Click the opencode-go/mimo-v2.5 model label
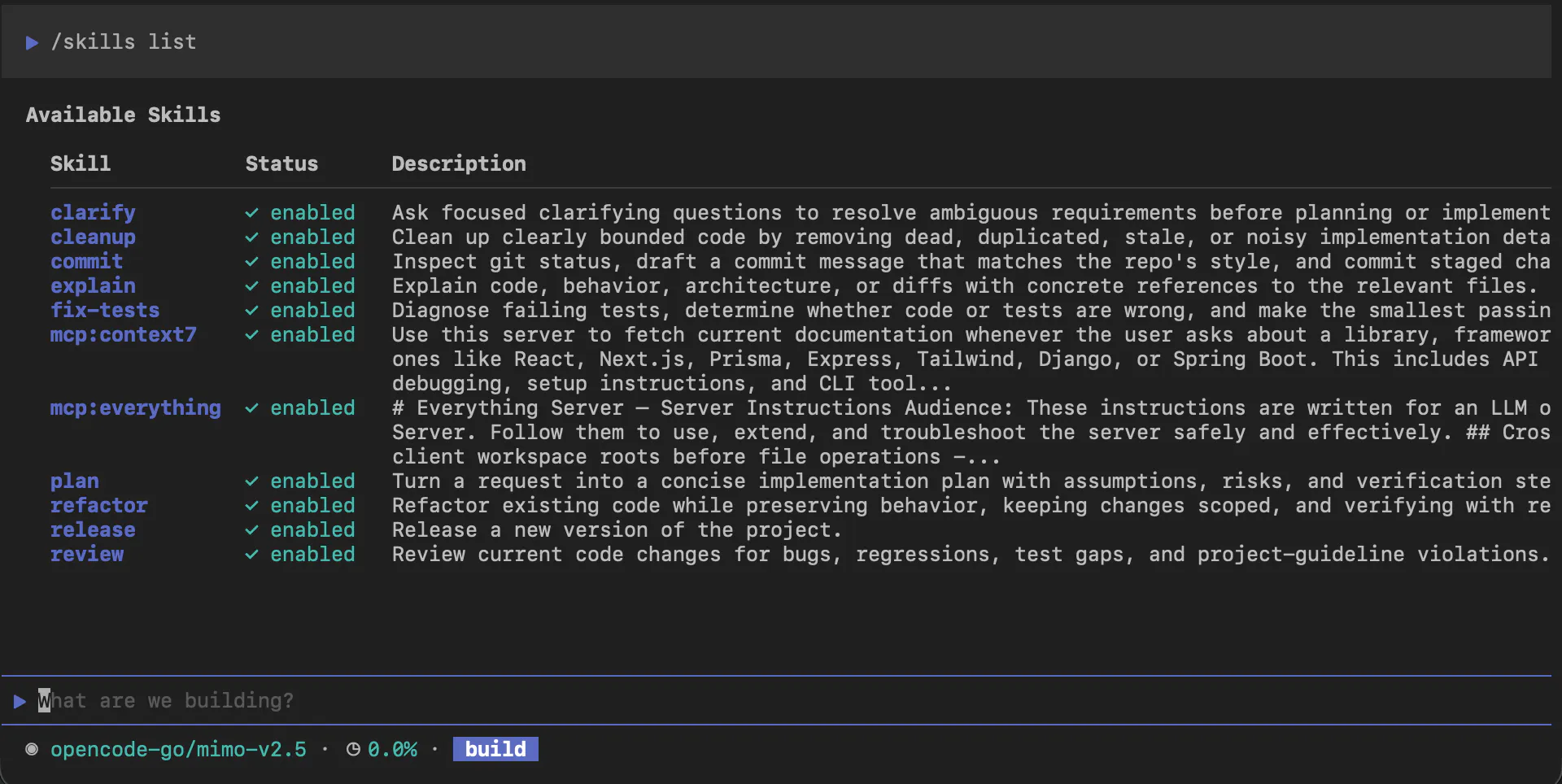Screen dimensions: 1562x784 pyautogui.click(x=178, y=749)
